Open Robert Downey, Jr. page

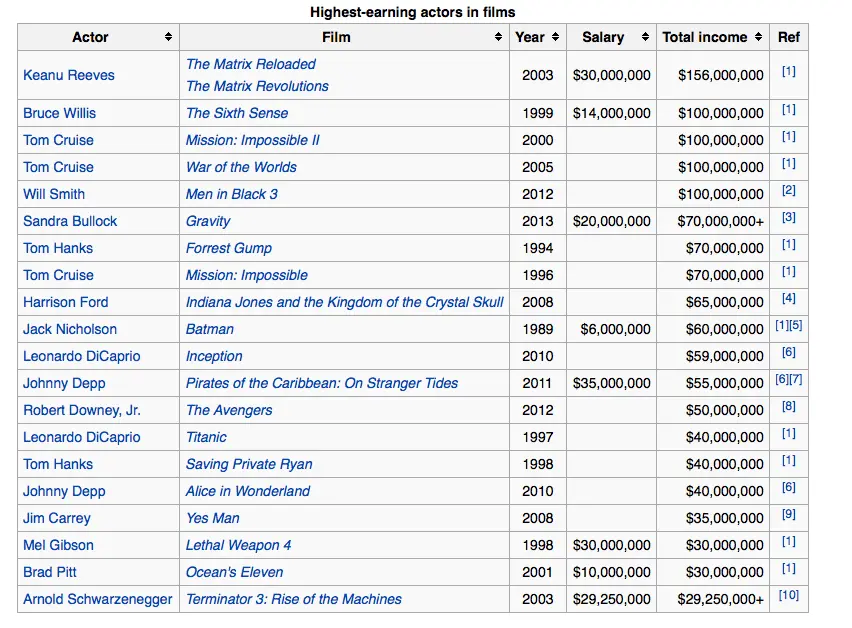82,410
